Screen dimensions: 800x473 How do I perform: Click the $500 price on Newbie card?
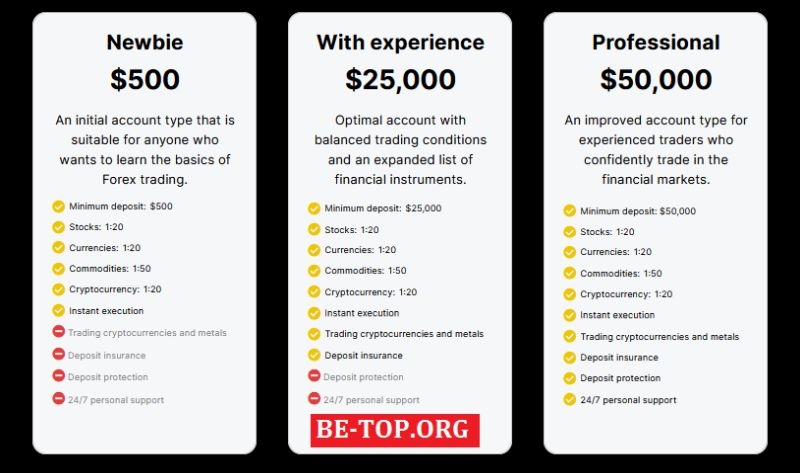[145, 80]
